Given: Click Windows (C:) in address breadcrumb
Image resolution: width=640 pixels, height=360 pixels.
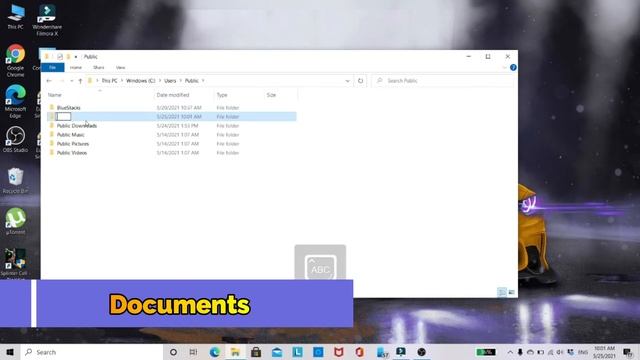Looking at the screenshot, I should pyautogui.click(x=140, y=81).
